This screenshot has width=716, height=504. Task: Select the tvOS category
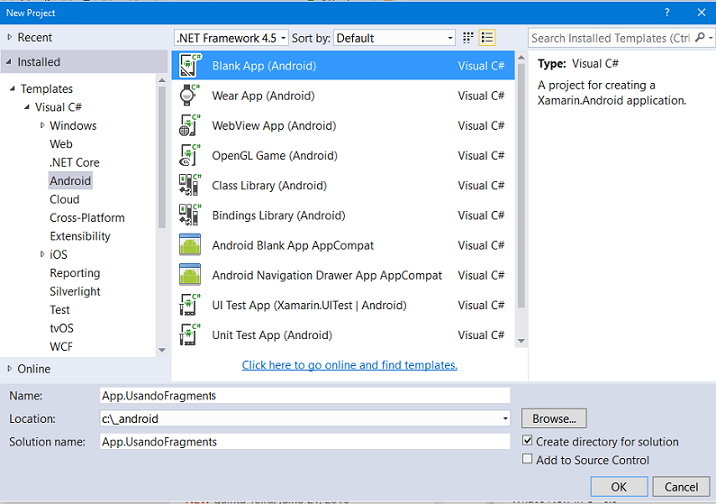click(61, 328)
